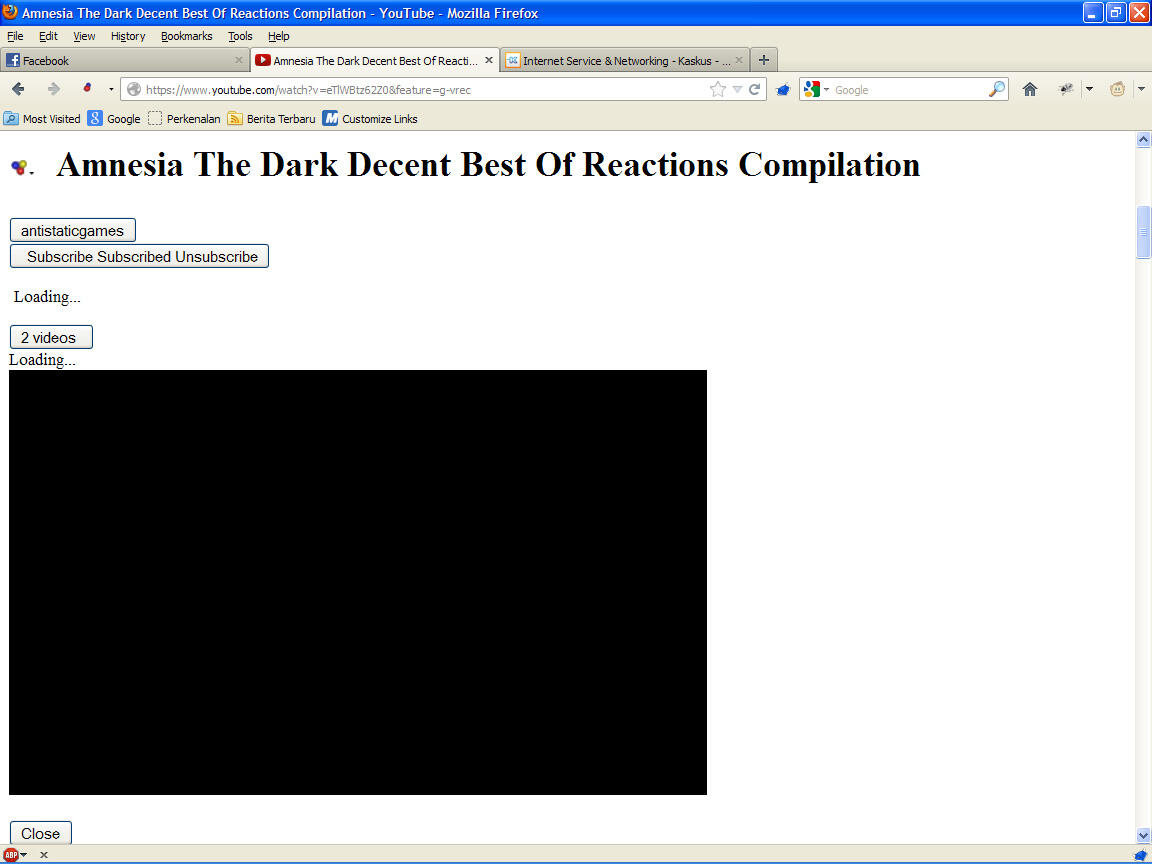
Task: Close the add-on bar with the x
Action: tap(43, 854)
